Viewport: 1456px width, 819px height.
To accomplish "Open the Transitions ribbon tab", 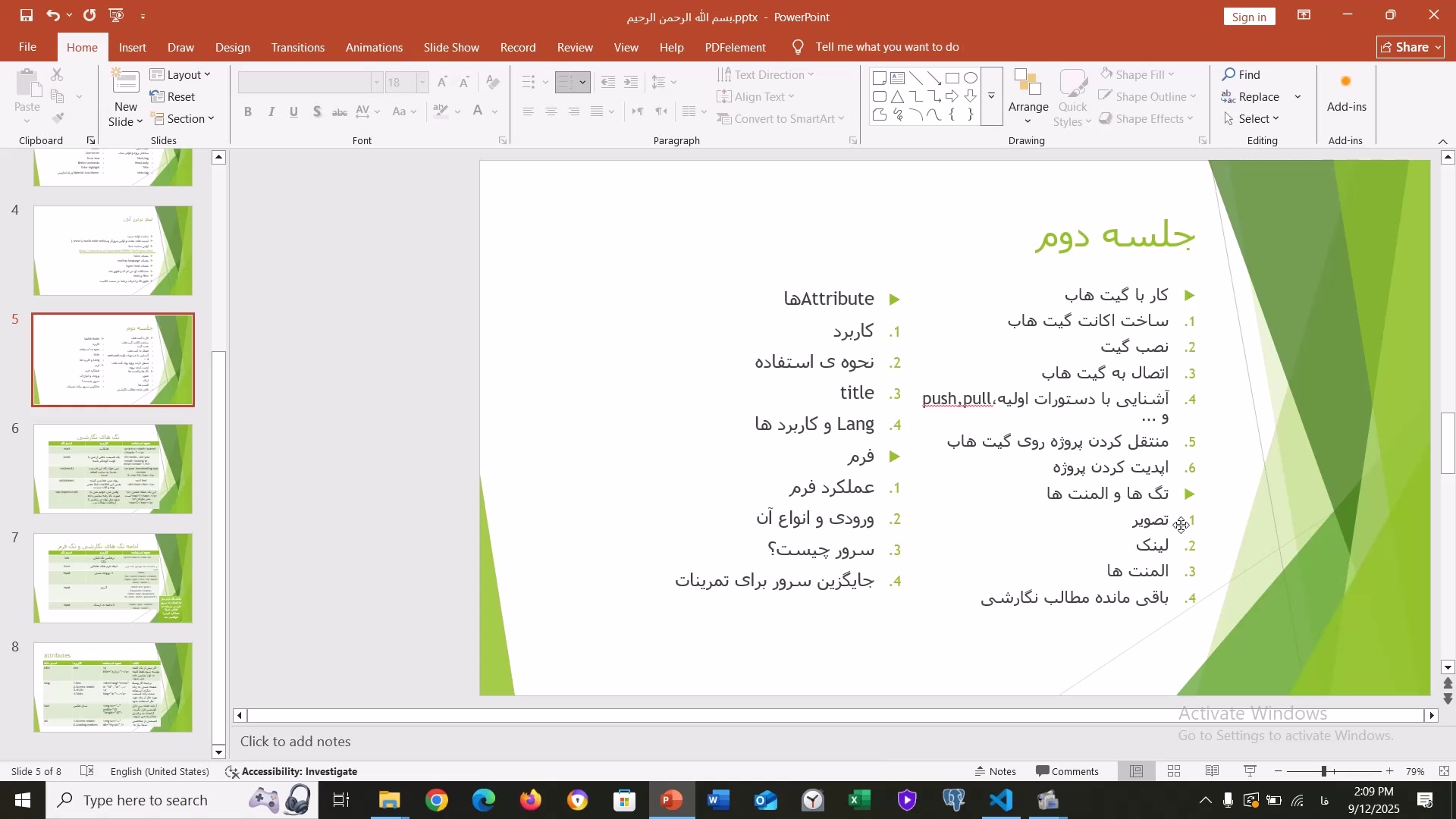I will pyautogui.click(x=298, y=48).
